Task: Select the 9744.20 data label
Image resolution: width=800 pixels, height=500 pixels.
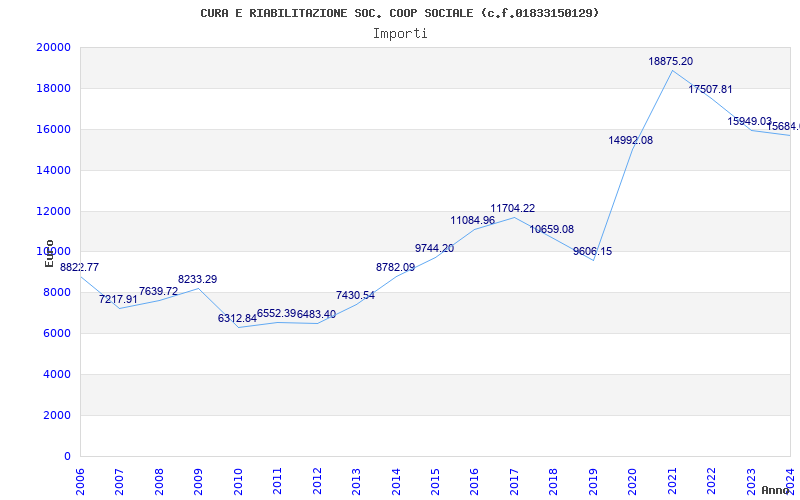Action: (x=434, y=248)
